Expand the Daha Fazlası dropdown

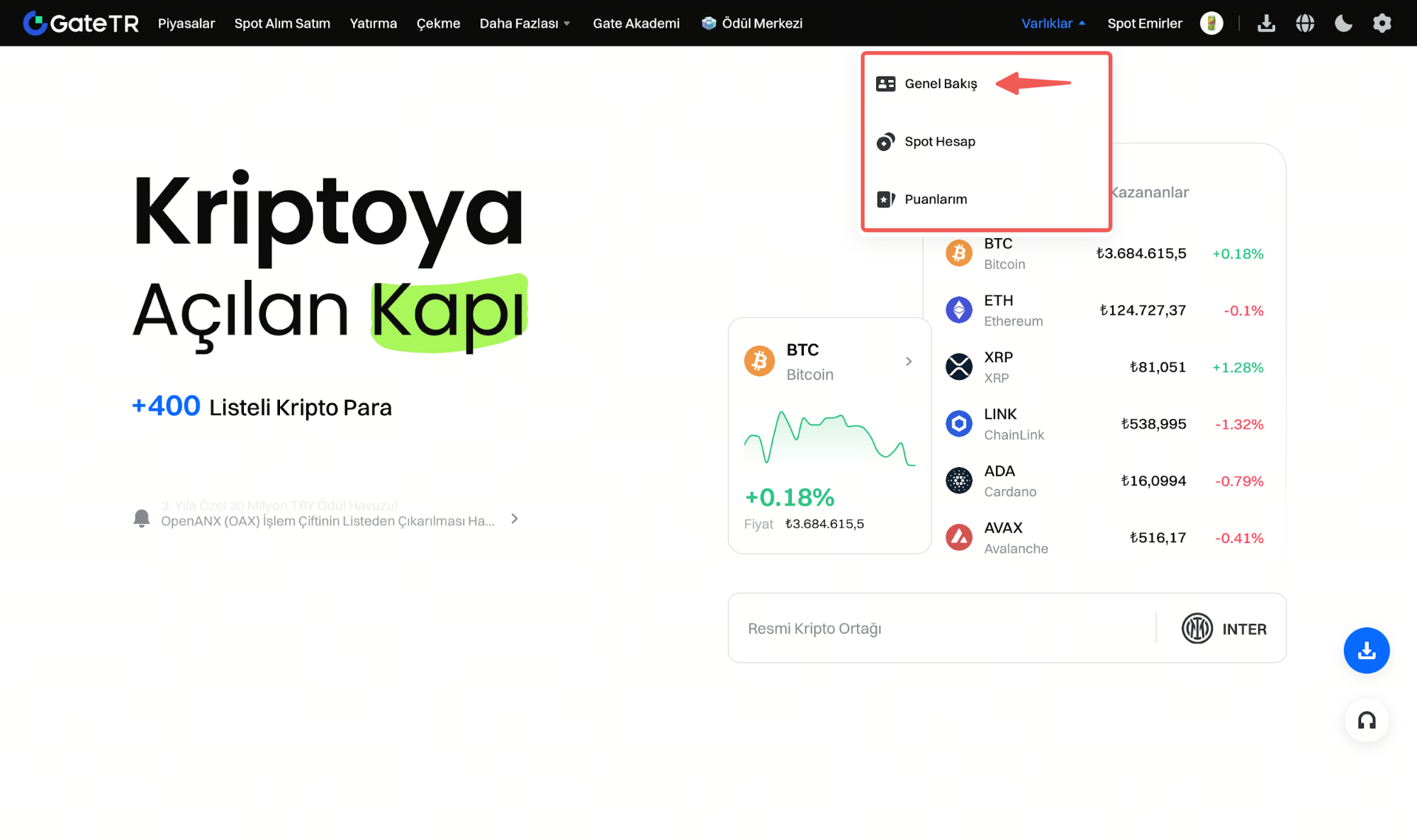(525, 23)
